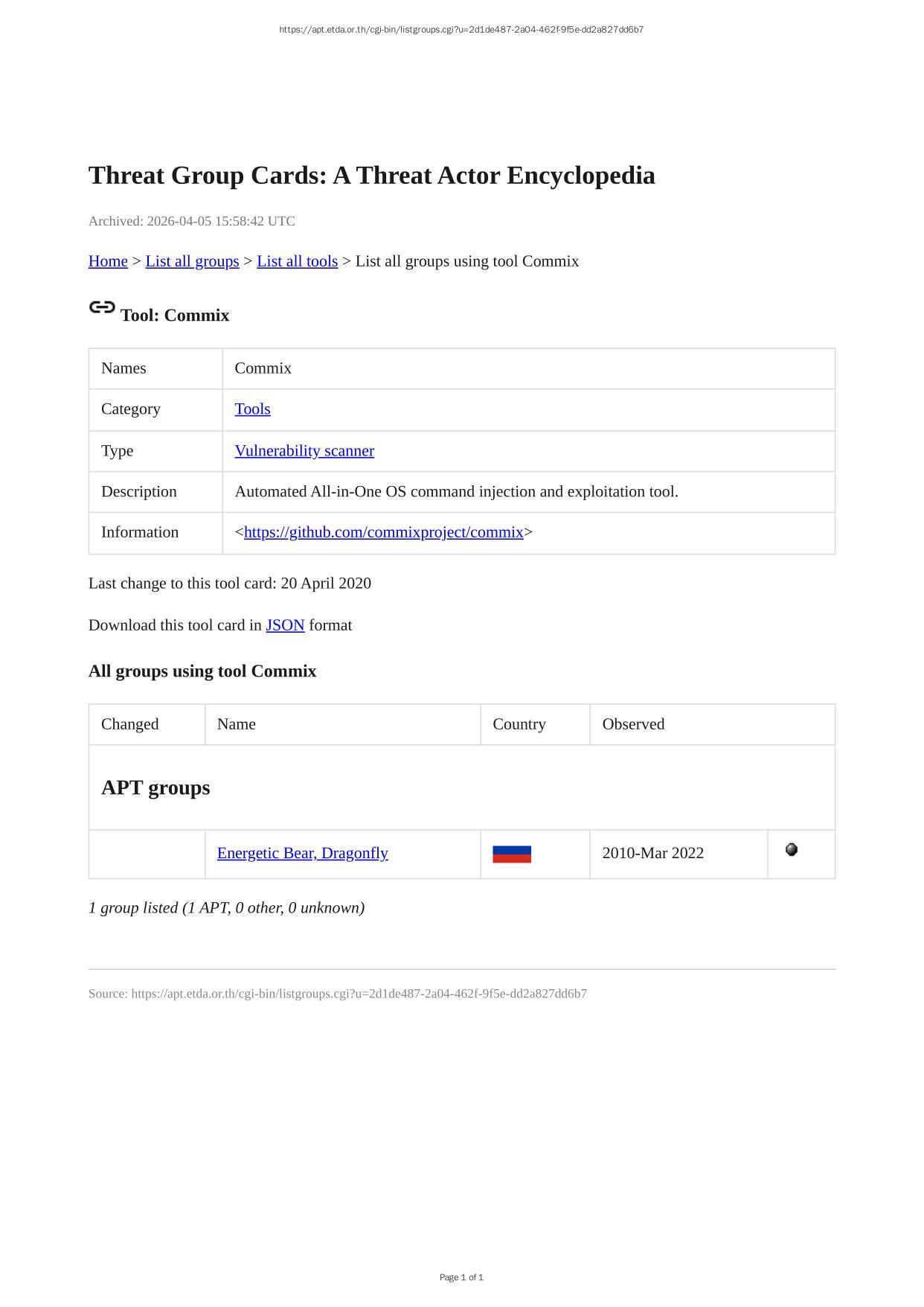Click the APT groups section heading
The height and width of the screenshot is (1307, 924).
coord(155,787)
